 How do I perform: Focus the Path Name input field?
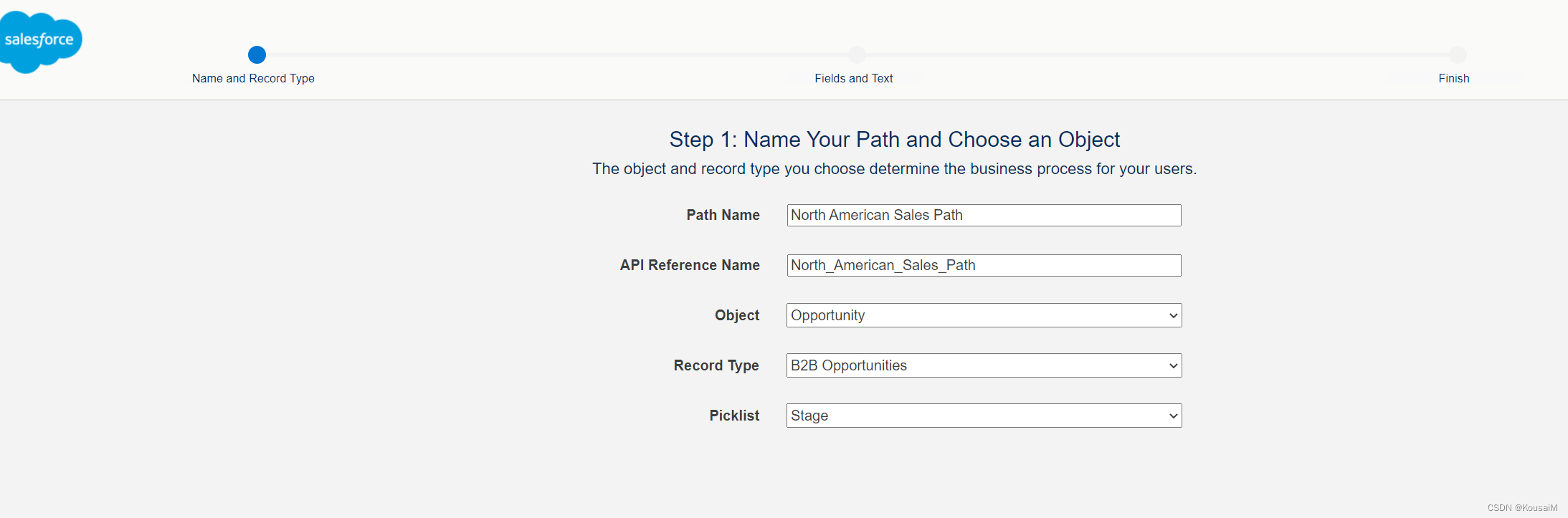(984, 215)
